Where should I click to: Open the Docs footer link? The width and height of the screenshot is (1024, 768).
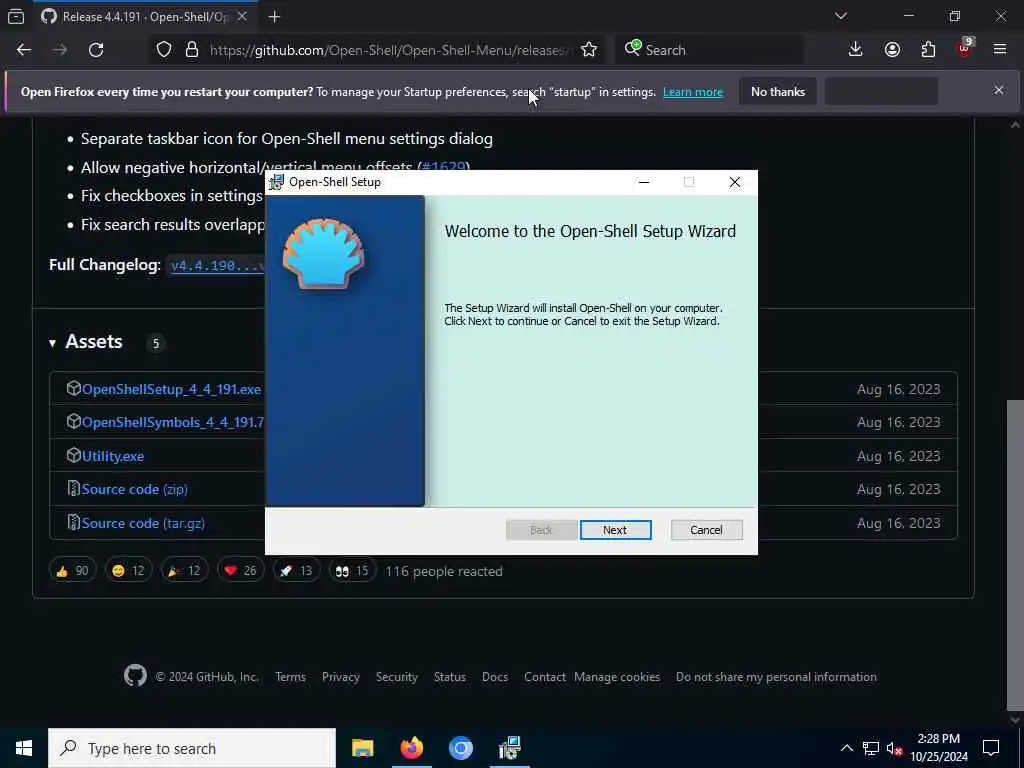(495, 677)
